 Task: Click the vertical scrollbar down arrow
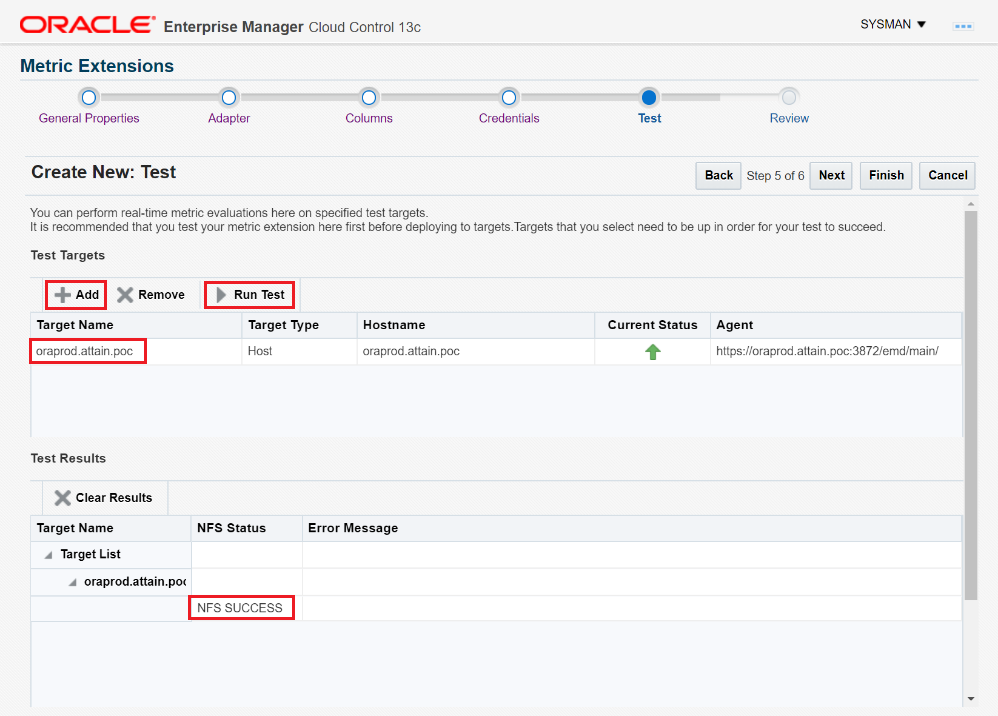[970, 698]
